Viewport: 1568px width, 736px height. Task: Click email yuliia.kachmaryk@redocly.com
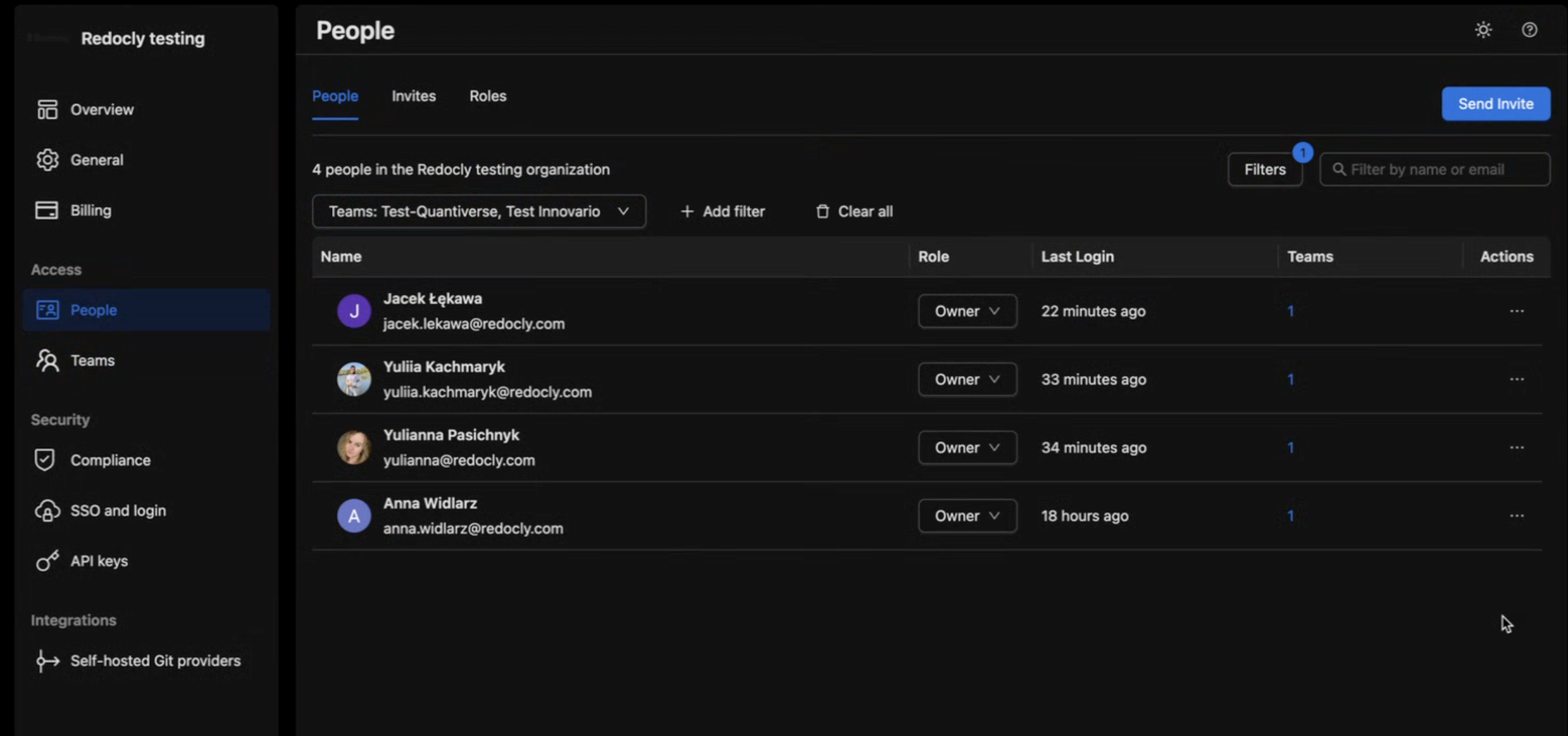[x=487, y=392]
